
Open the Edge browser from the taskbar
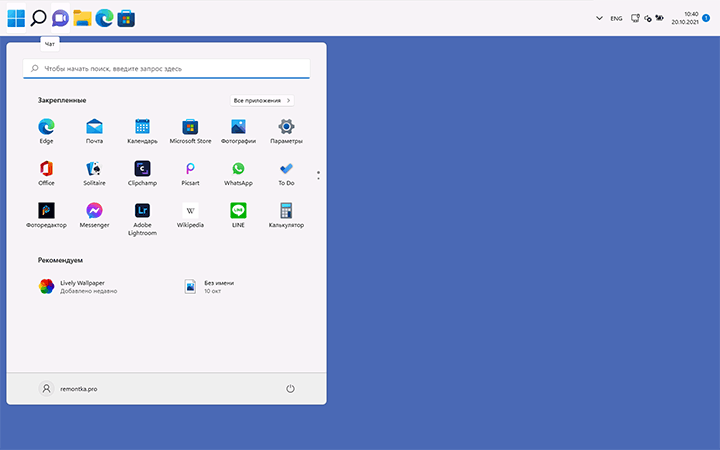104,18
